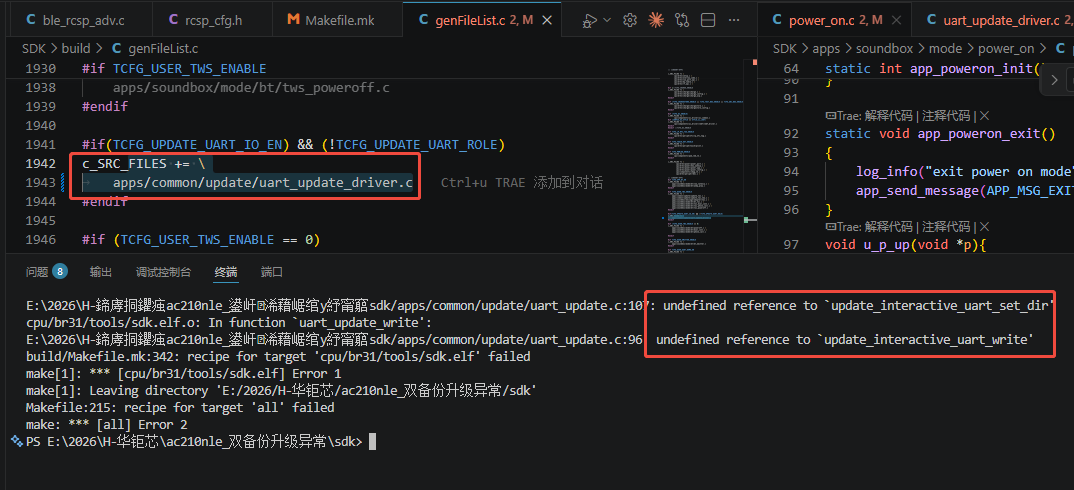
Task: Click the orange Trae AI starburst icon
Action: 656,21
